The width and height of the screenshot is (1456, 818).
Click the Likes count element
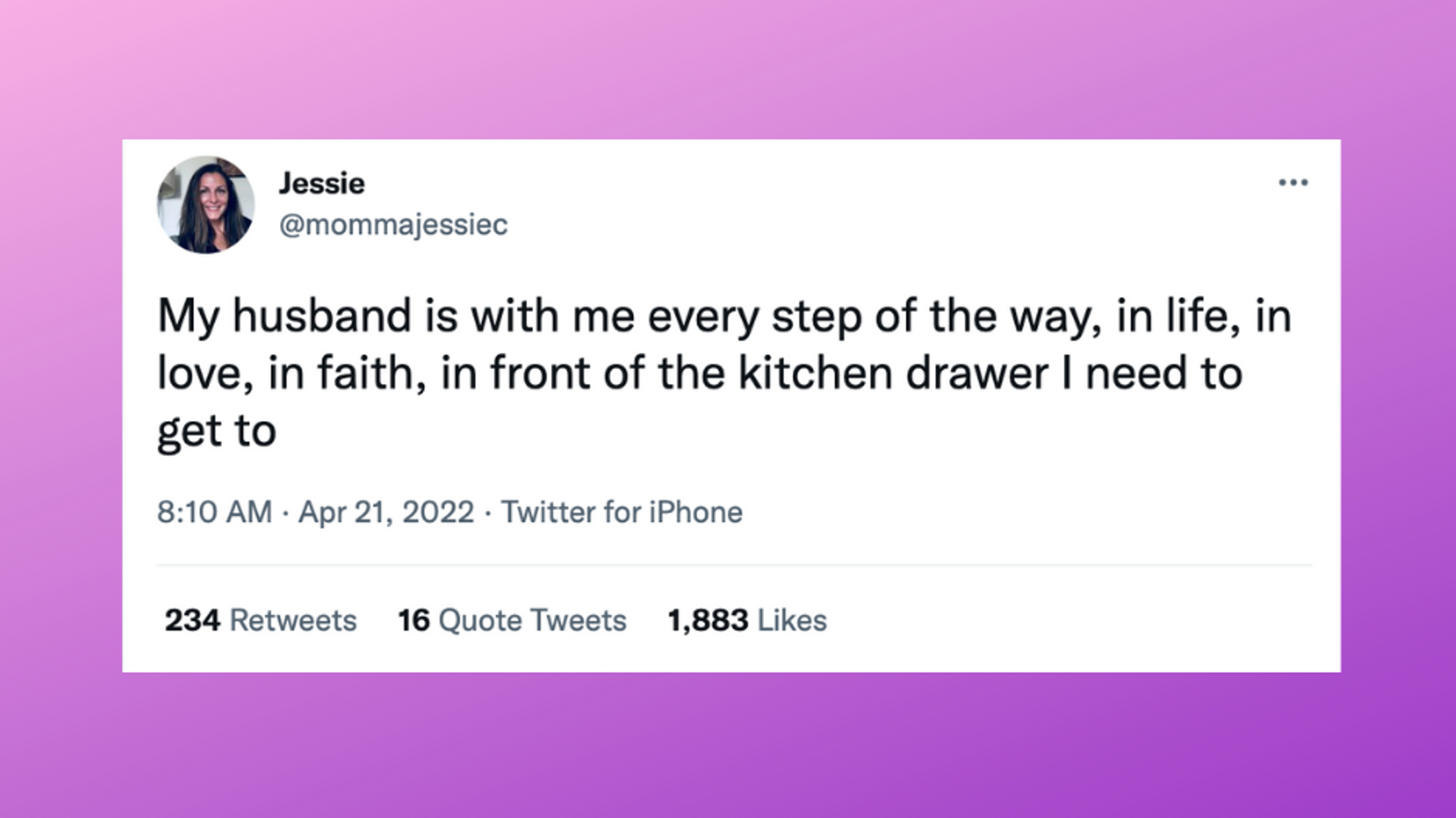point(746,620)
